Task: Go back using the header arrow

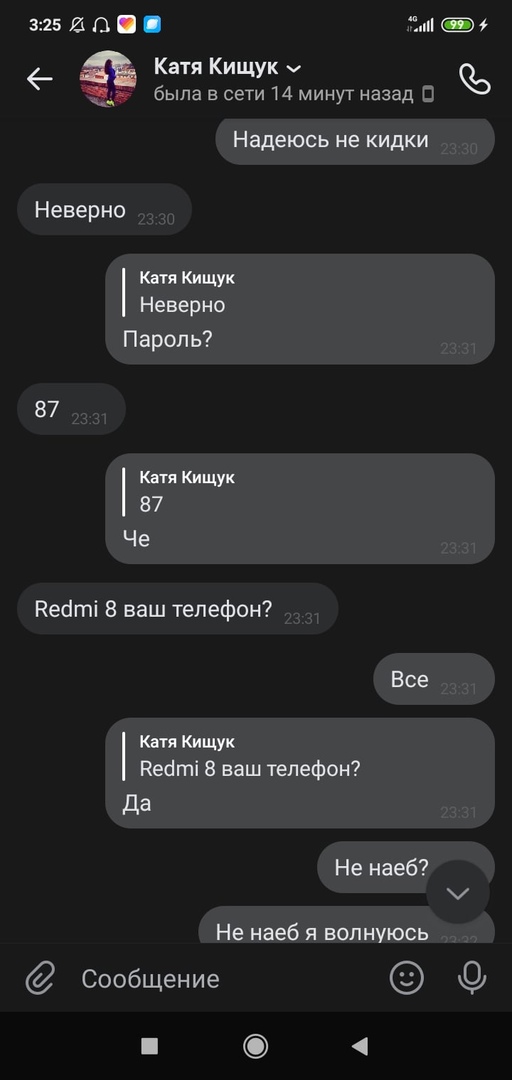Action: click(x=39, y=80)
